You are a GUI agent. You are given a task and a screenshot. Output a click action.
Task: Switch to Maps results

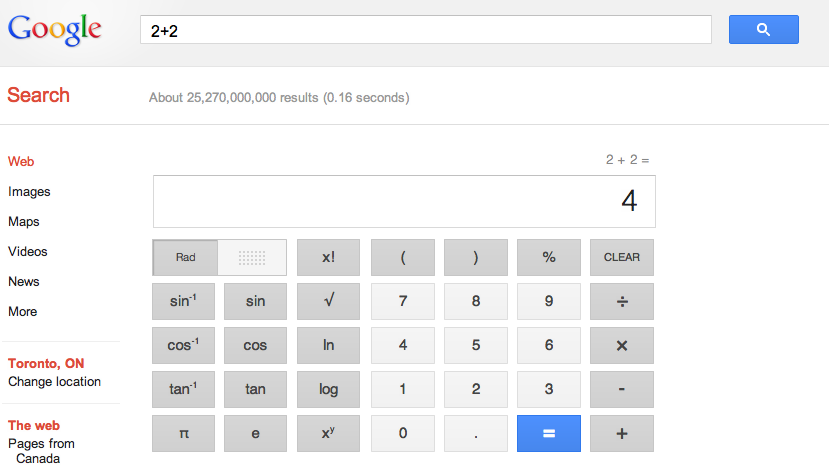[24, 221]
